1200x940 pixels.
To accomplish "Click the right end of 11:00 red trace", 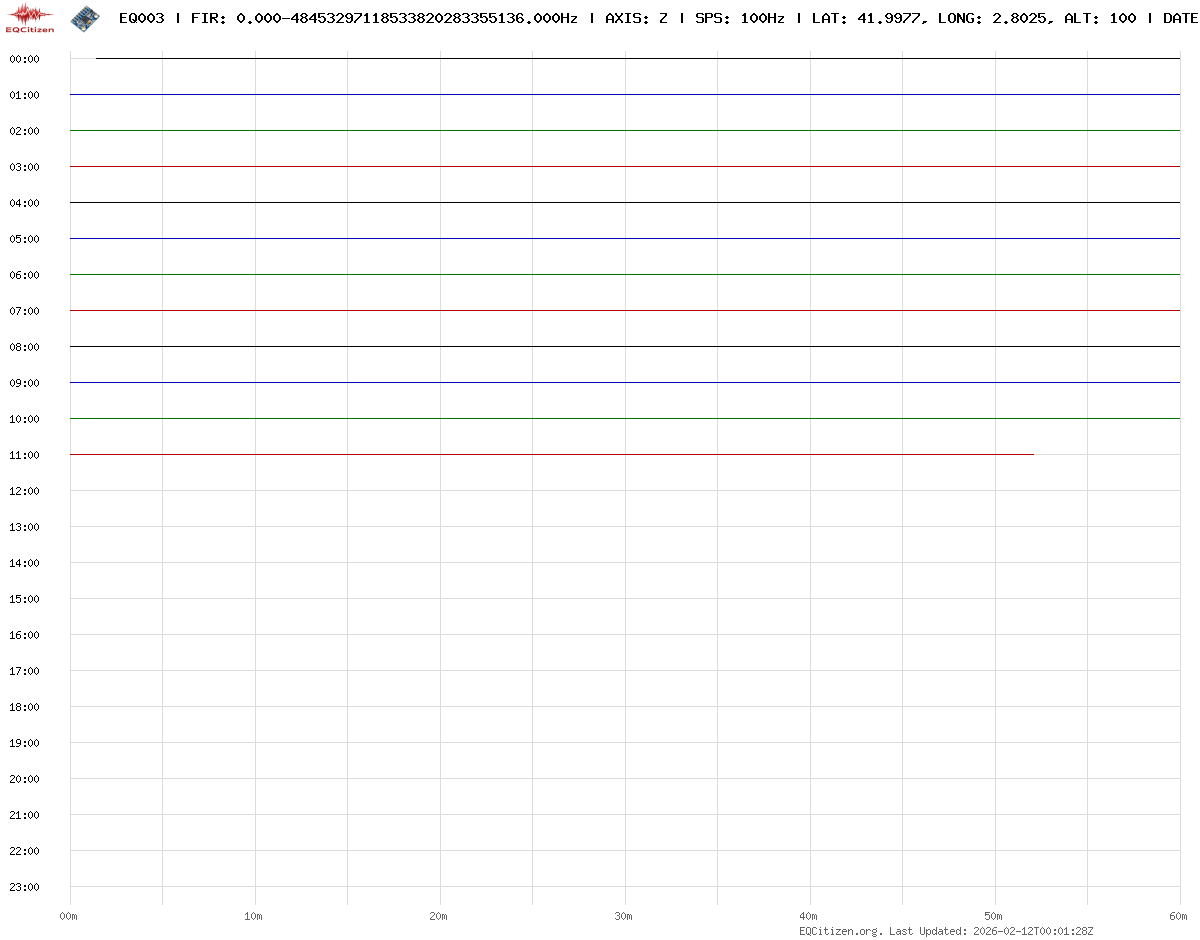I will (1032, 454).
